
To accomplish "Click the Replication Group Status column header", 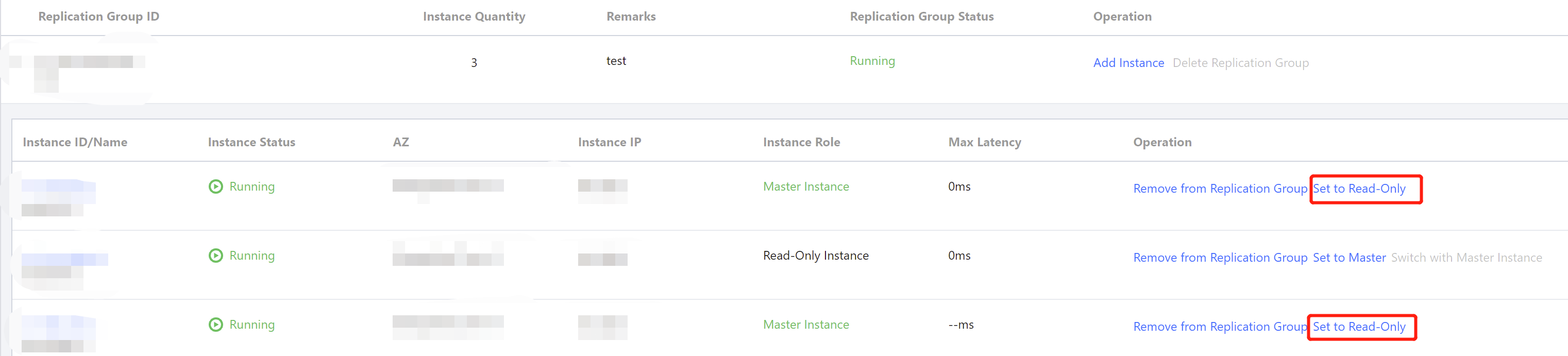I will pyautogui.click(x=921, y=16).
